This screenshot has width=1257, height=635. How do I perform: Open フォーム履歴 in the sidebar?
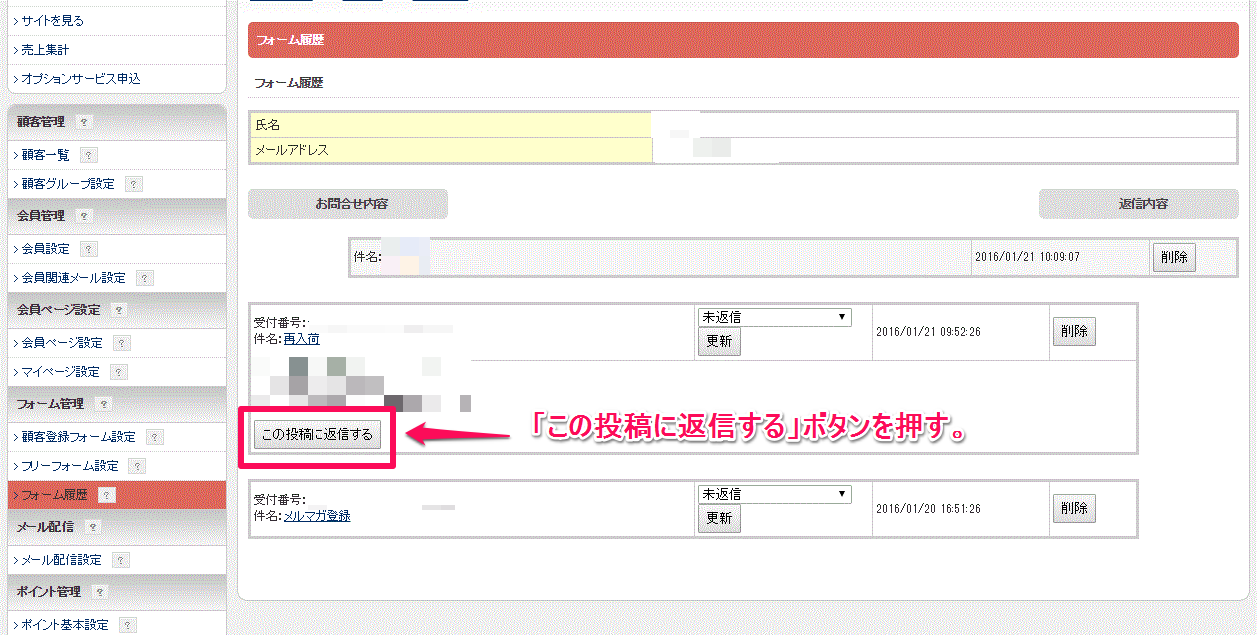[x=55, y=495]
